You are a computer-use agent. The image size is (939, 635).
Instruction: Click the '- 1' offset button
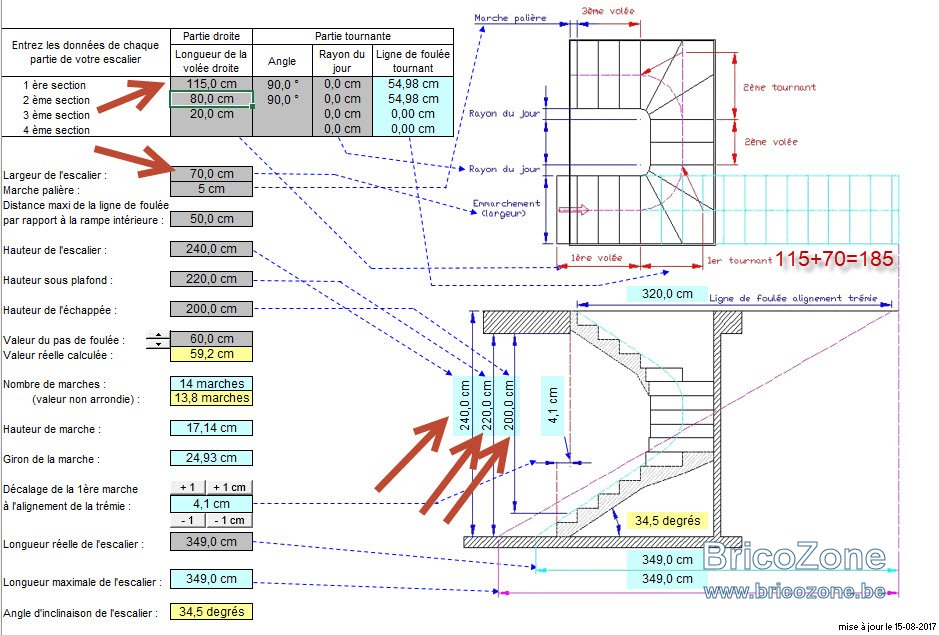pos(187,520)
